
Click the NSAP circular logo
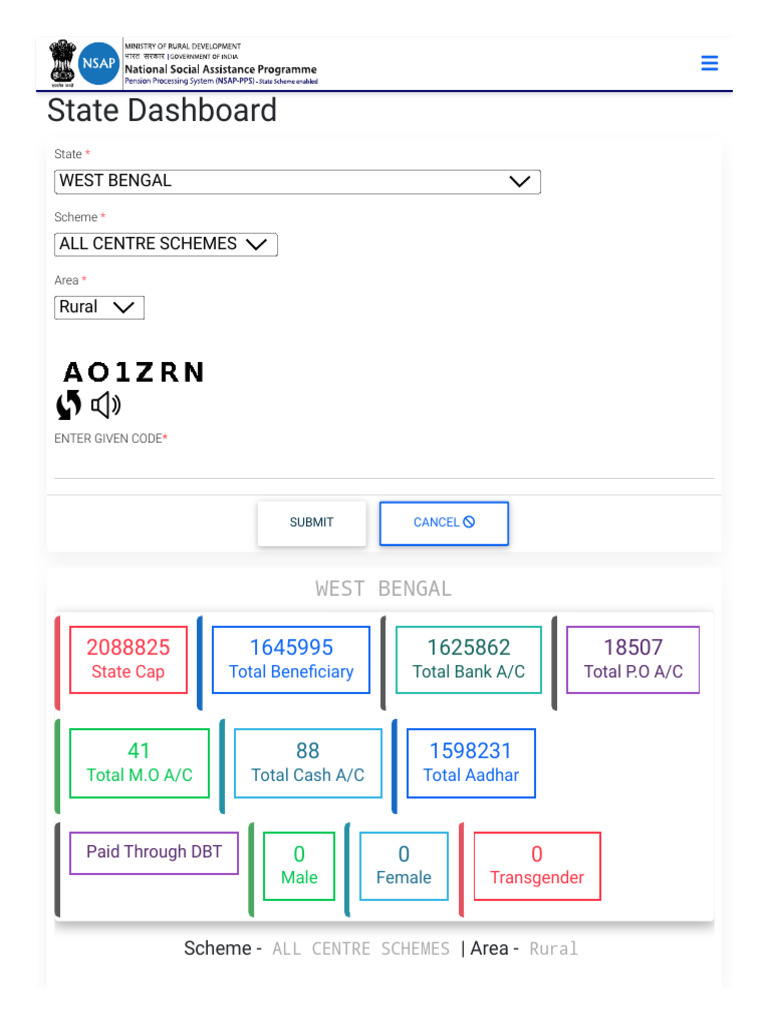pos(99,63)
